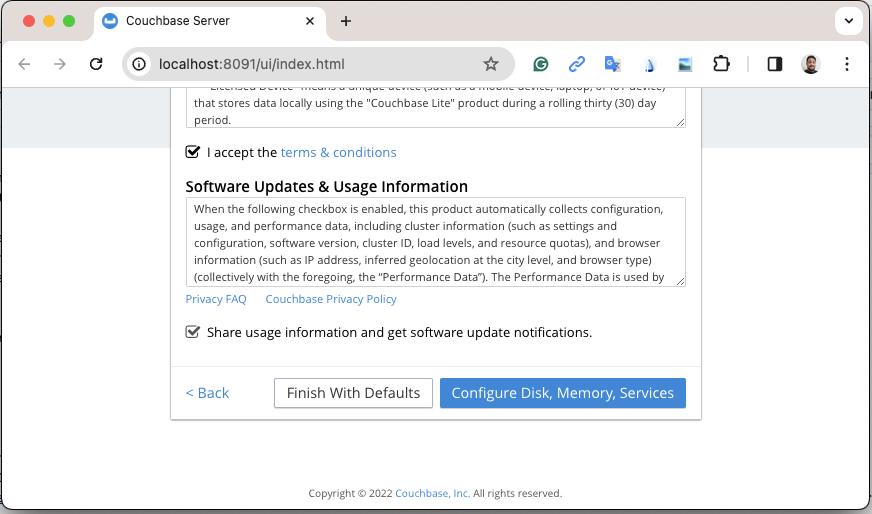Image resolution: width=872 pixels, height=514 pixels.
Task: Open the Couchbase Privacy Policy link
Action: 331,299
